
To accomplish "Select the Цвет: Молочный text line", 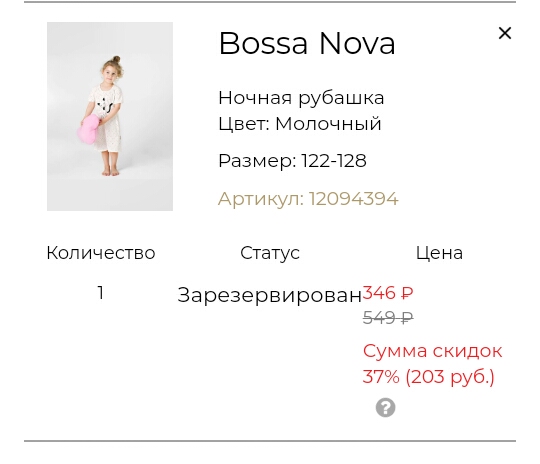I will [x=300, y=124].
